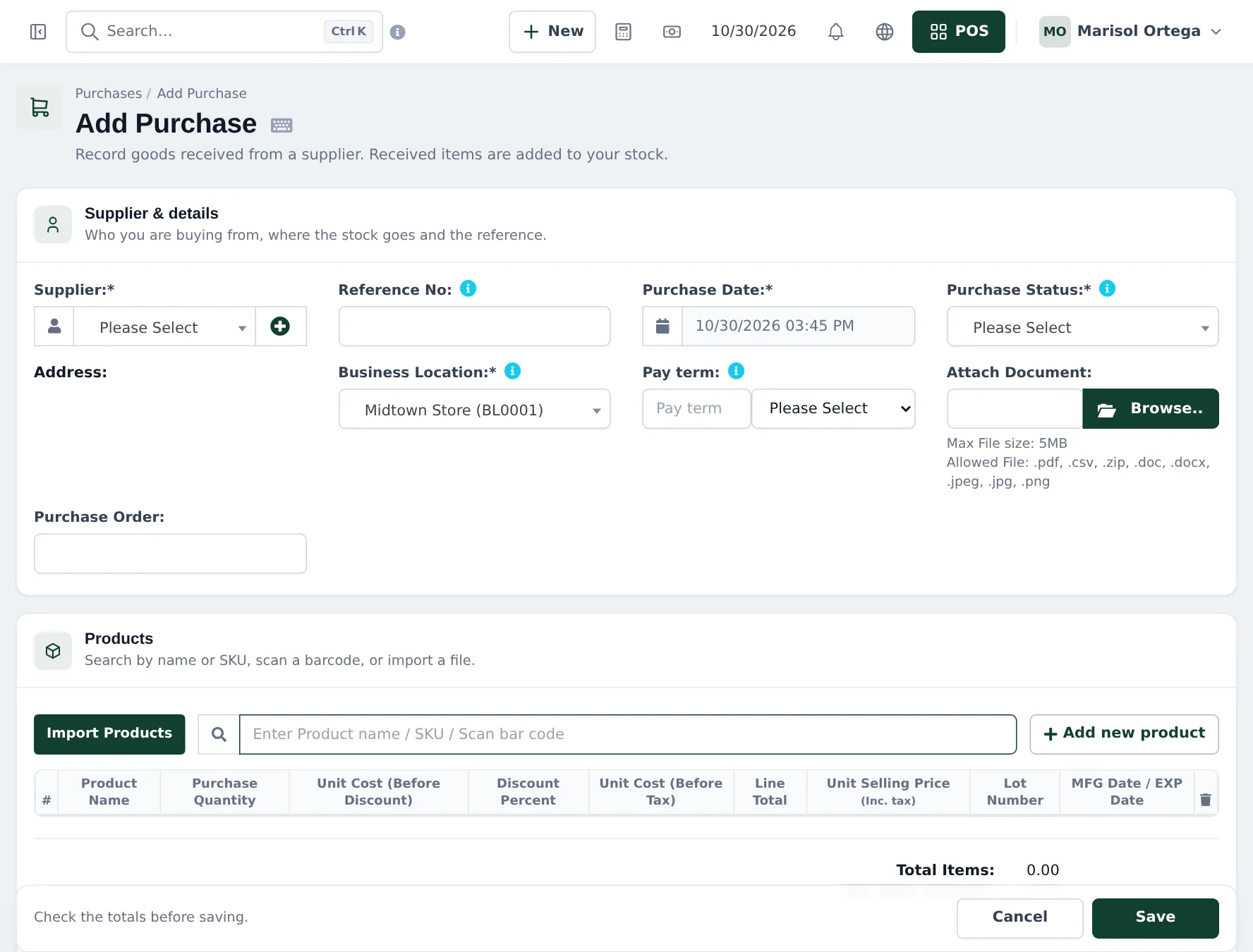
Task: Open Business Location Midtown Store dropdown
Action: (474, 409)
